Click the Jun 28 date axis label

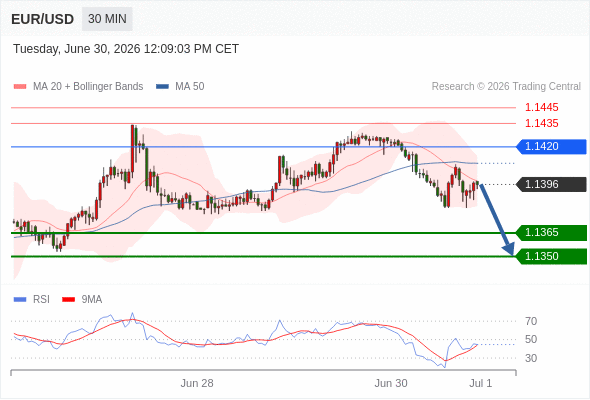(197, 383)
